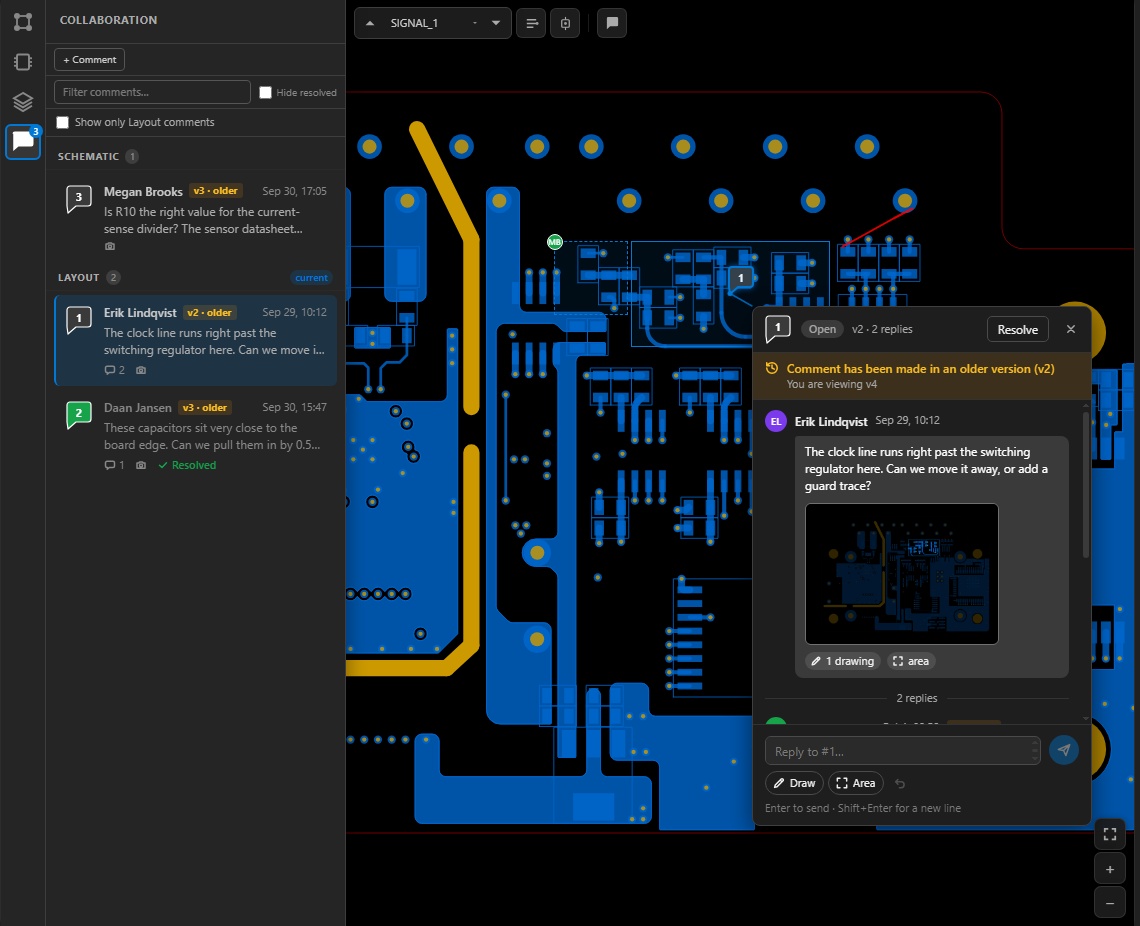Image resolution: width=1140 pixels, height=926 pixels.
Task: Open the SIGNAL_1 layer dropdown arrow
Action: click(496, 23)
